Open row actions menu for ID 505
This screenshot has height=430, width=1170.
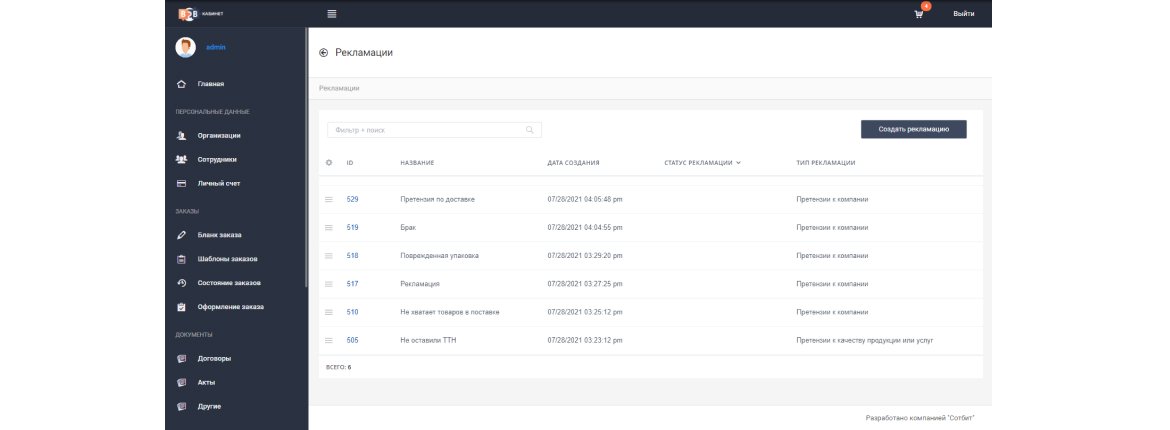click(328, 340)
